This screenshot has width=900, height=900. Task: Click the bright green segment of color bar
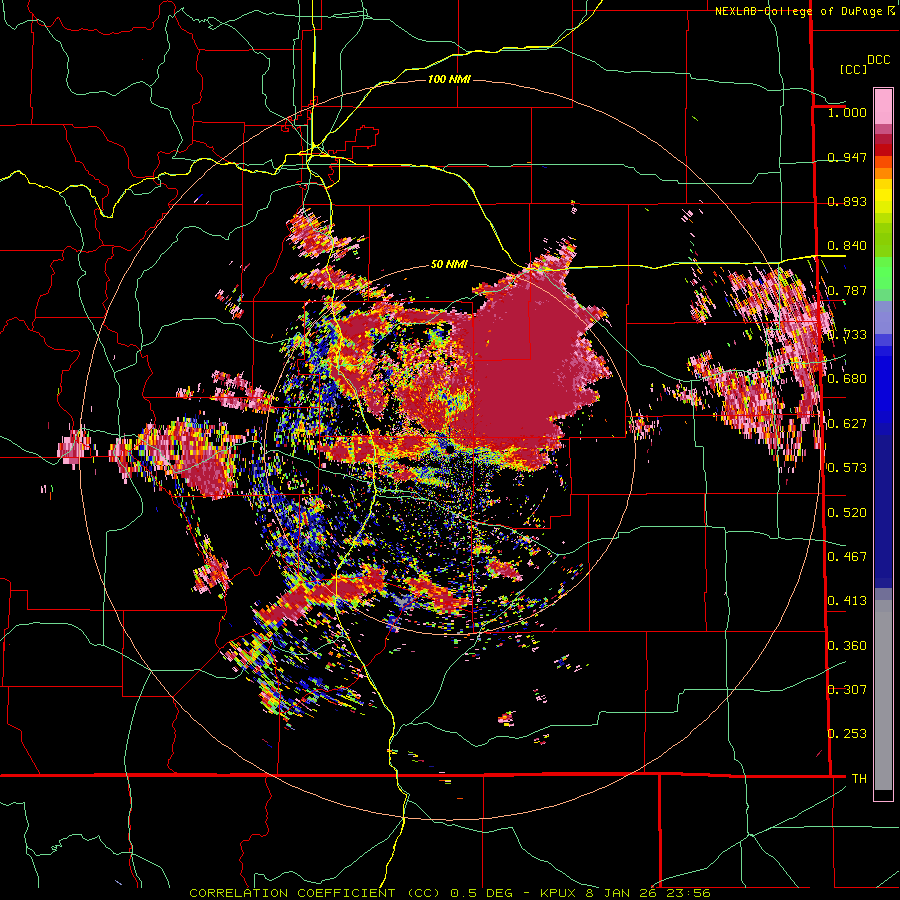click(883, 273)
